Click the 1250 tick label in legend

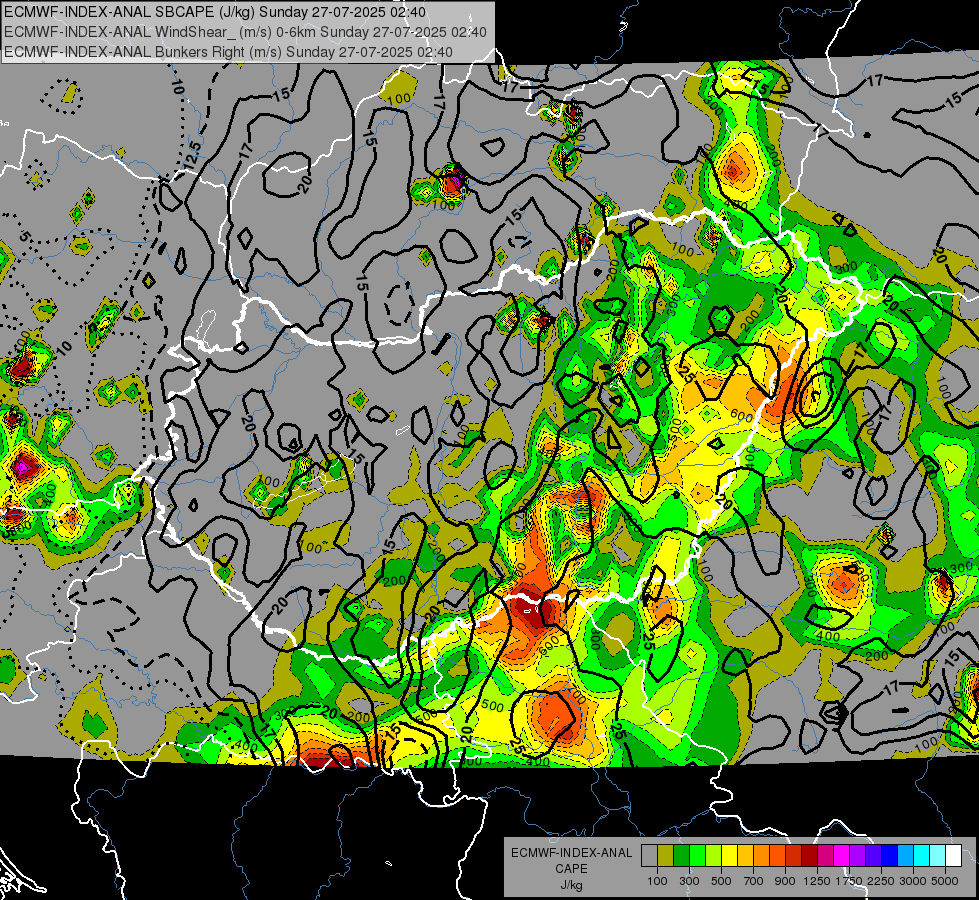point(817,881)
